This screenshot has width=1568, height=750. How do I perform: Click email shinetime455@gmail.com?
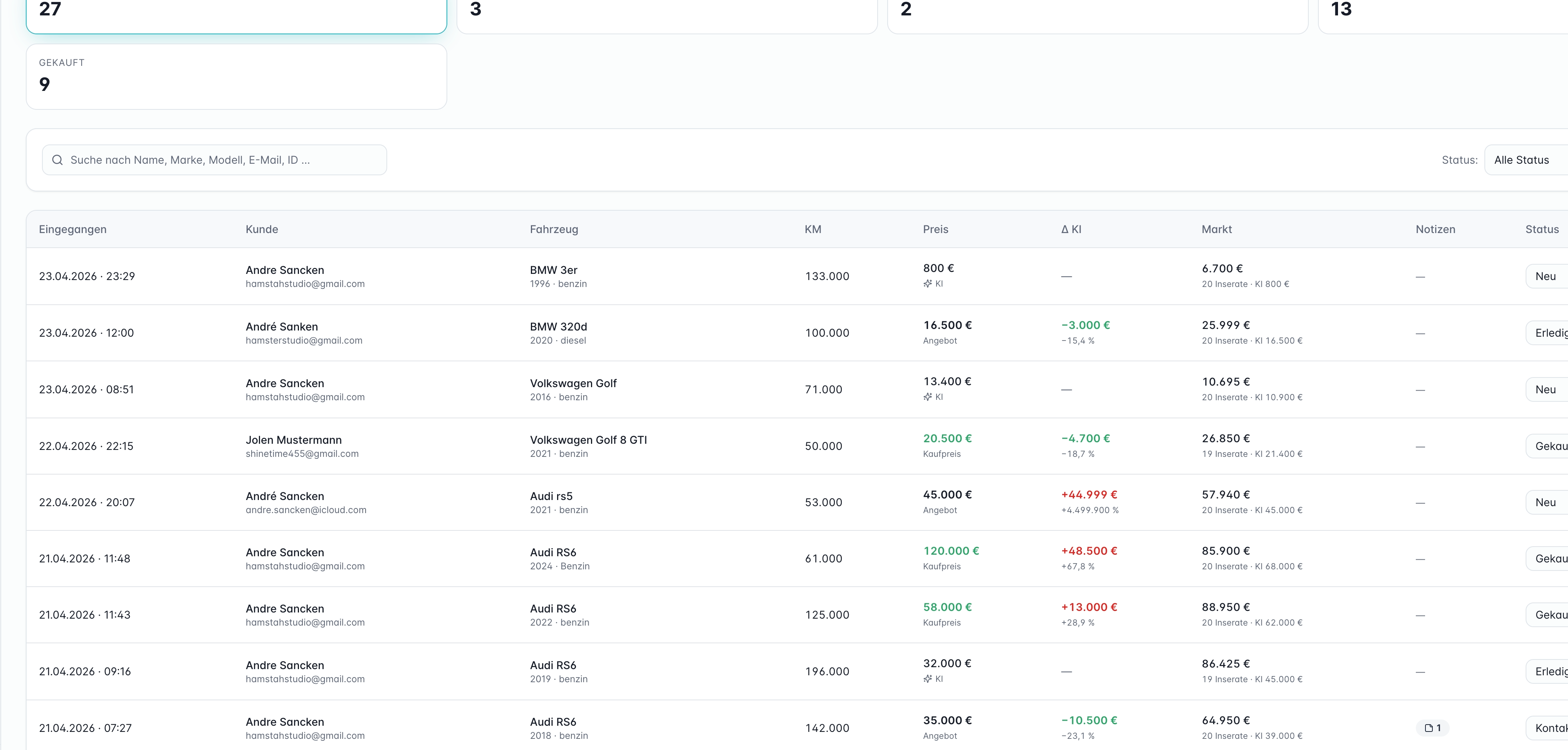(302, 454)
